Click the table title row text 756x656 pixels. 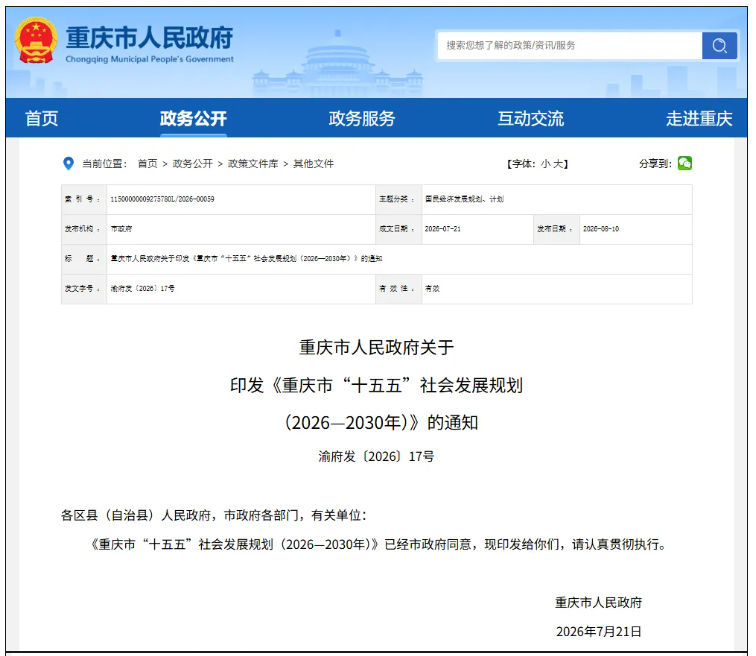tap(246, 259)
